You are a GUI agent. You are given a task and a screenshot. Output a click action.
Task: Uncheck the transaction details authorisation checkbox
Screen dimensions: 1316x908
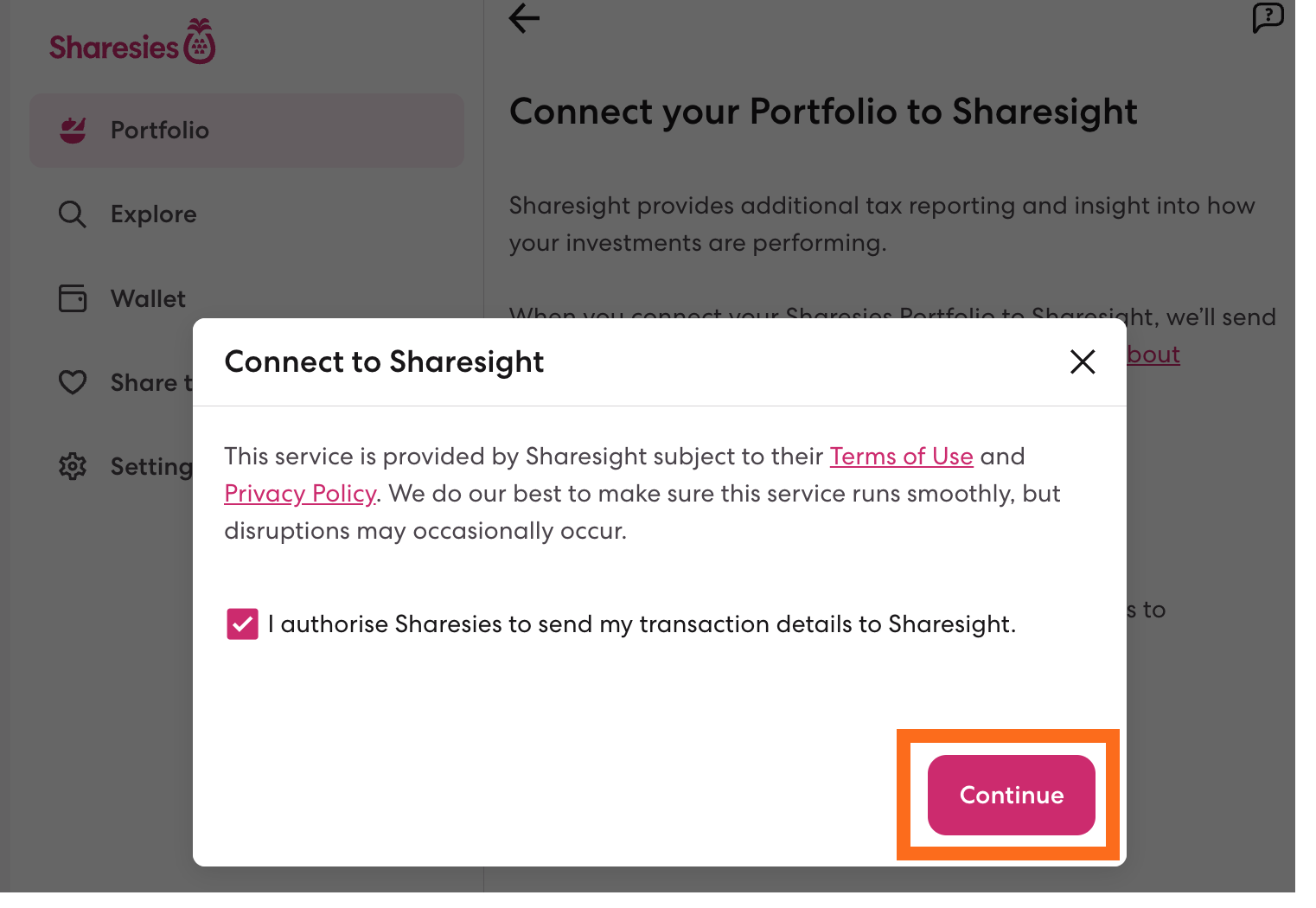click(x=242, y=623)
